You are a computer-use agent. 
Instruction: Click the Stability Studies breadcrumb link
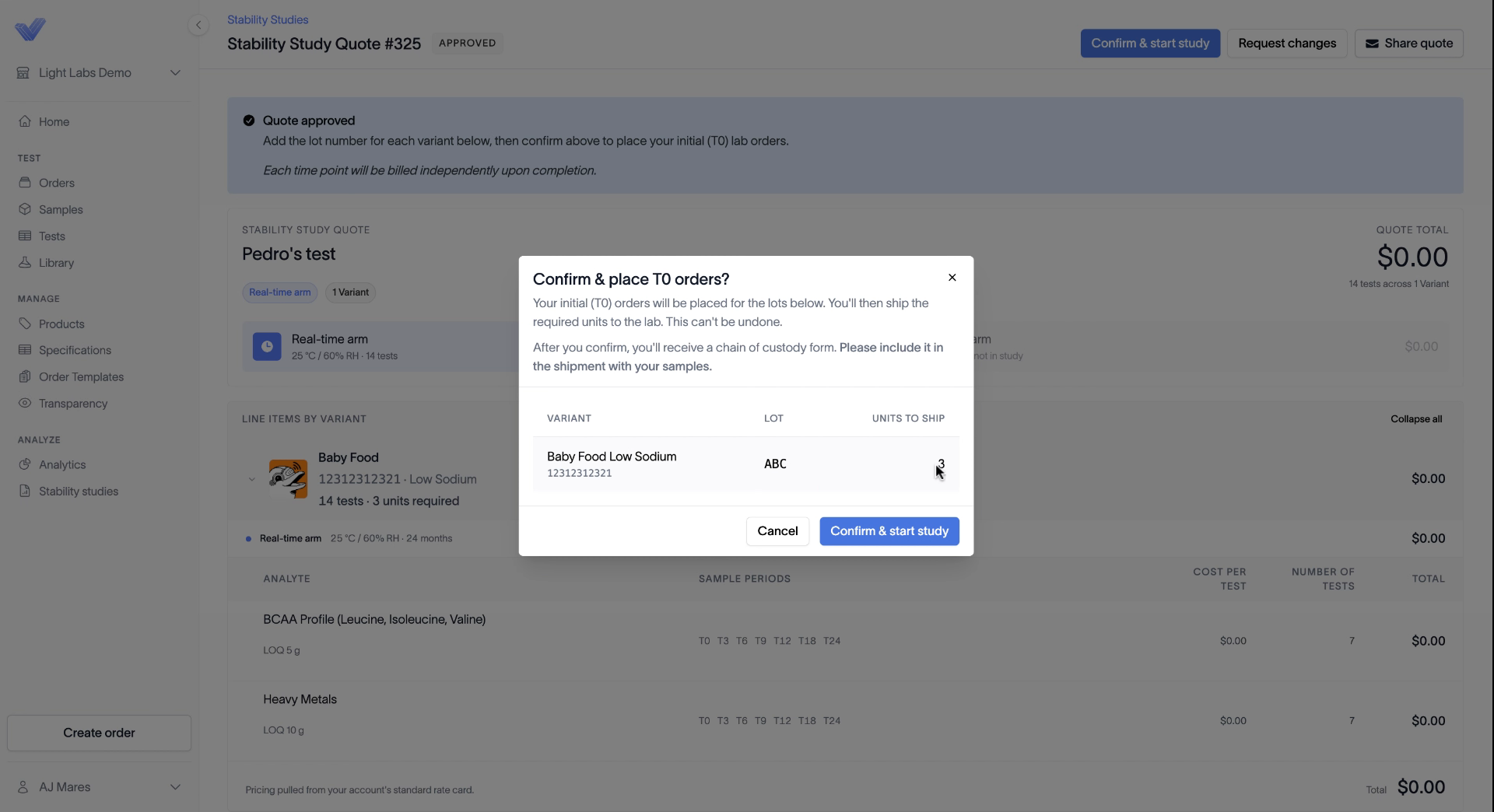tap(268, 19)
